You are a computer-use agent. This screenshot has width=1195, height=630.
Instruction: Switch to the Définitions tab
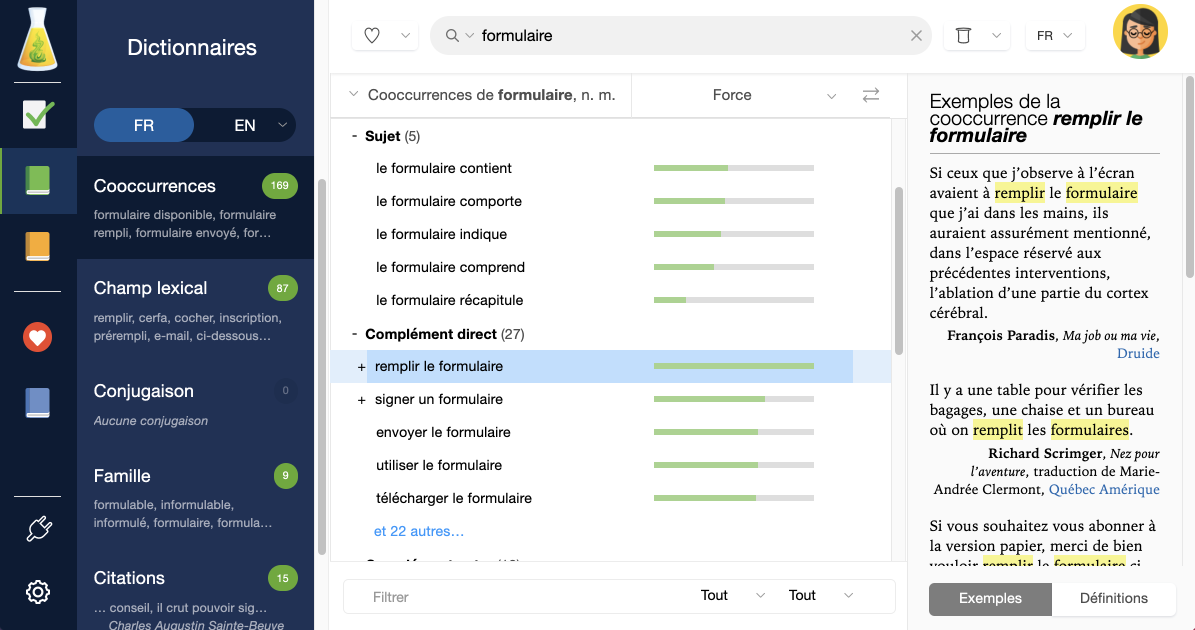click(1113, 598)
